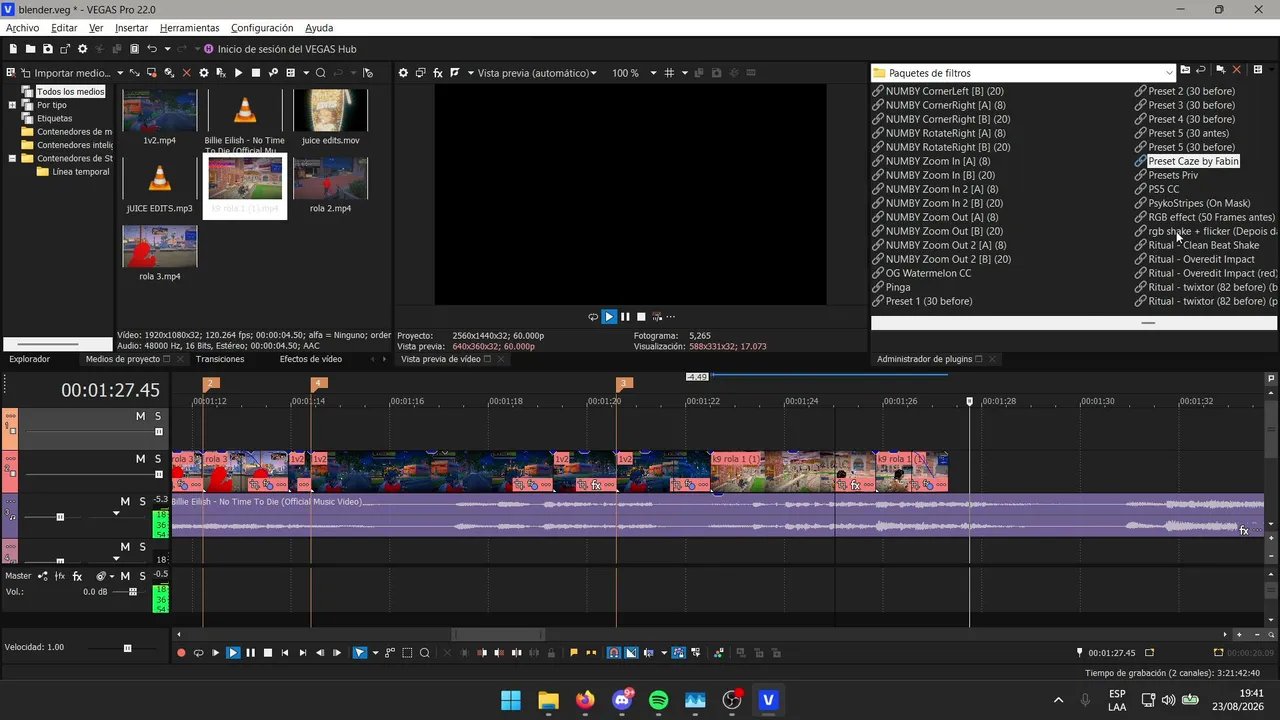Toggle automatic crossfades in timeline toolbar

[631, 653]
